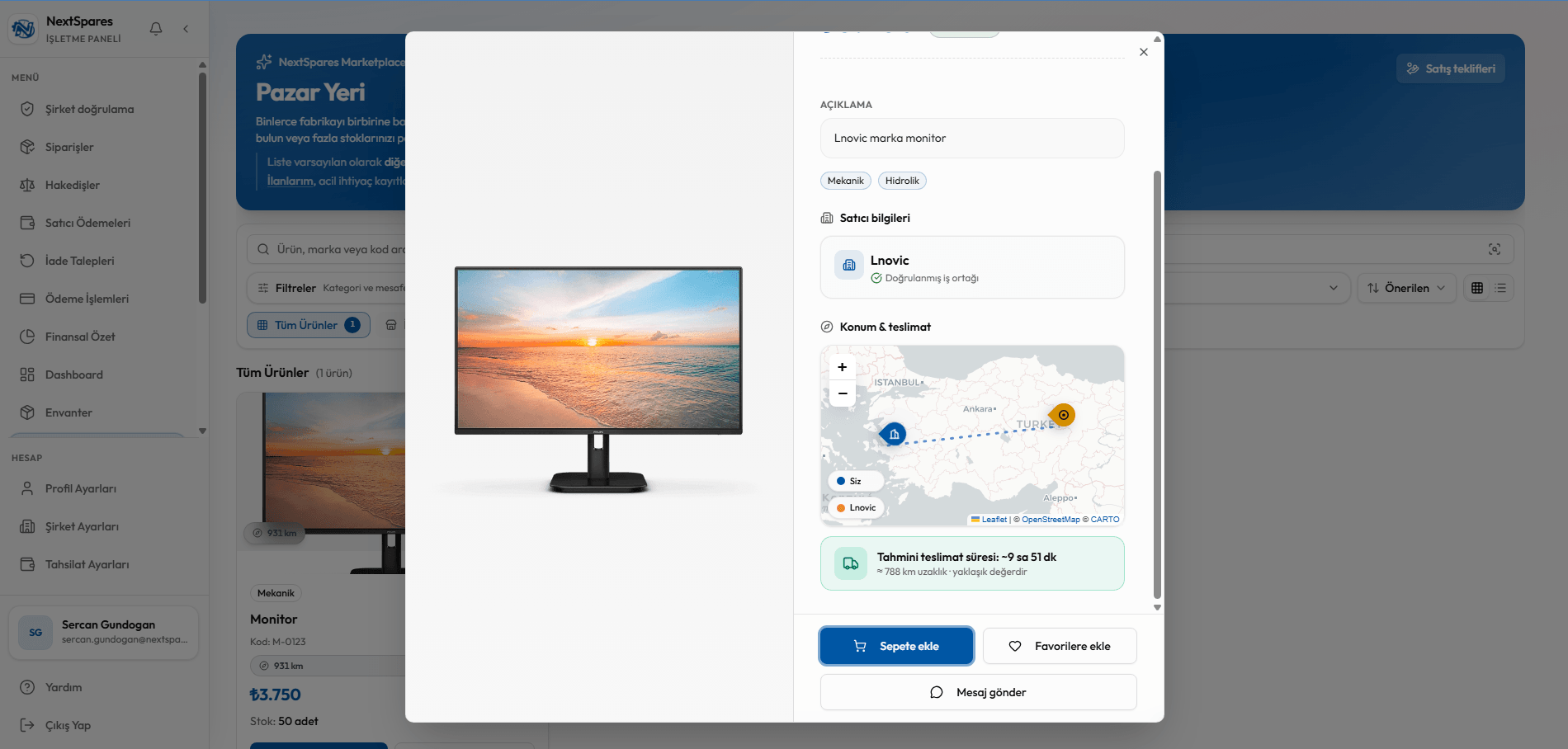
Task: Click the Şirket Ayarları building icon
Action: coord(27,526)
